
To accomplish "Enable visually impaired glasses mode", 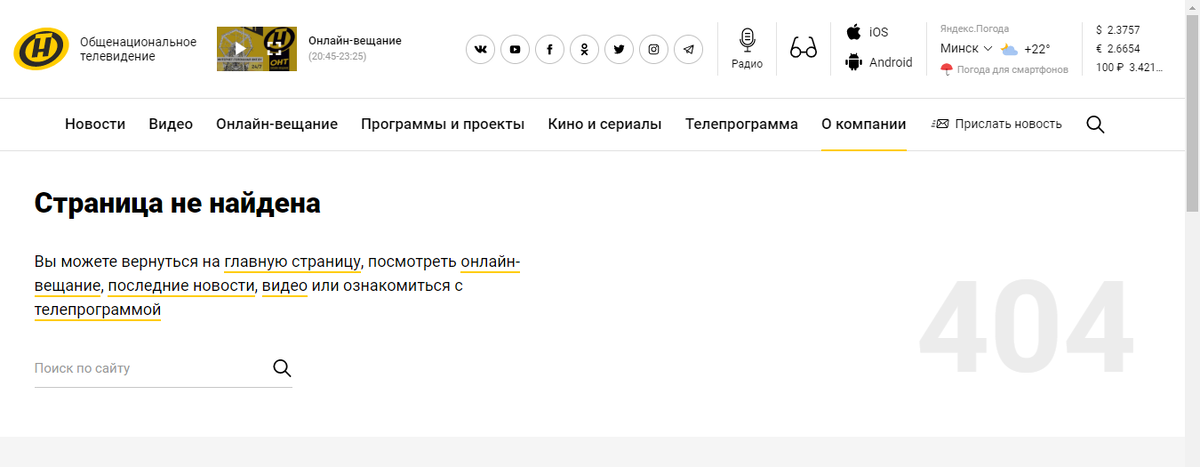I will (804, 48).
